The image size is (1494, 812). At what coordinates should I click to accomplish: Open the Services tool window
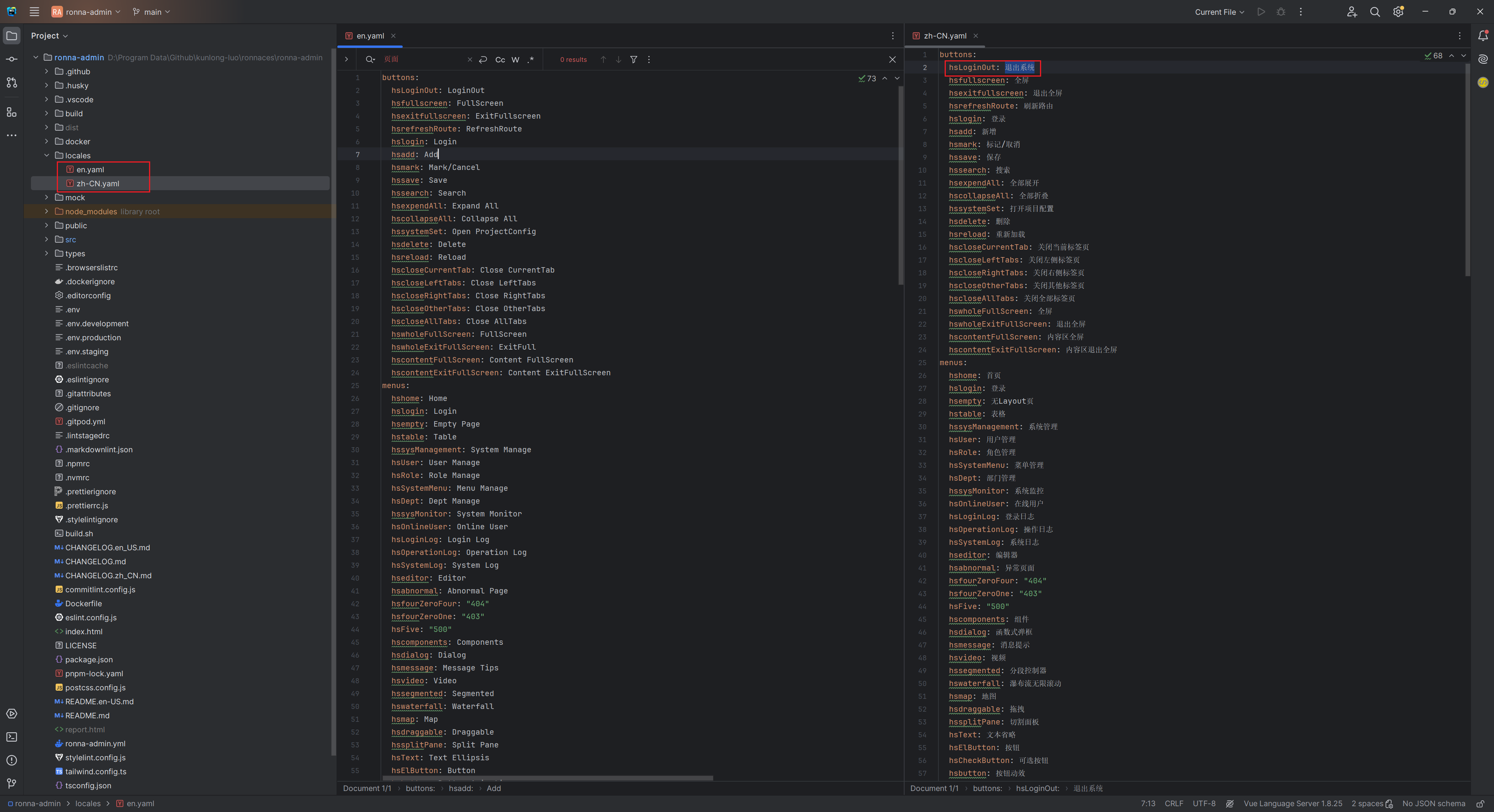point(12,714)
